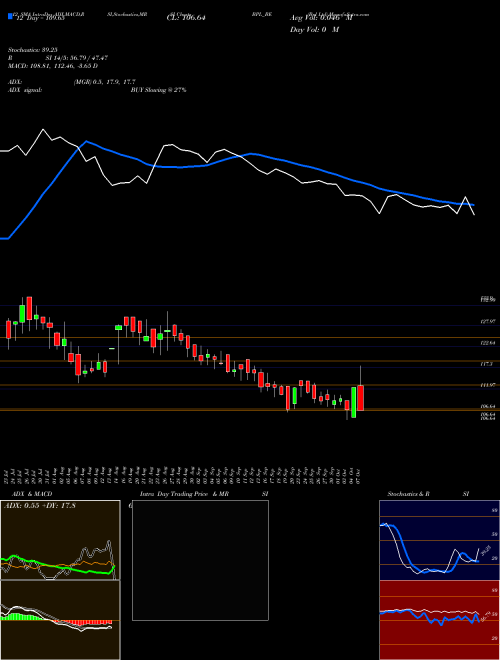Open the ADX indicator mini chart

coord(60,540)
